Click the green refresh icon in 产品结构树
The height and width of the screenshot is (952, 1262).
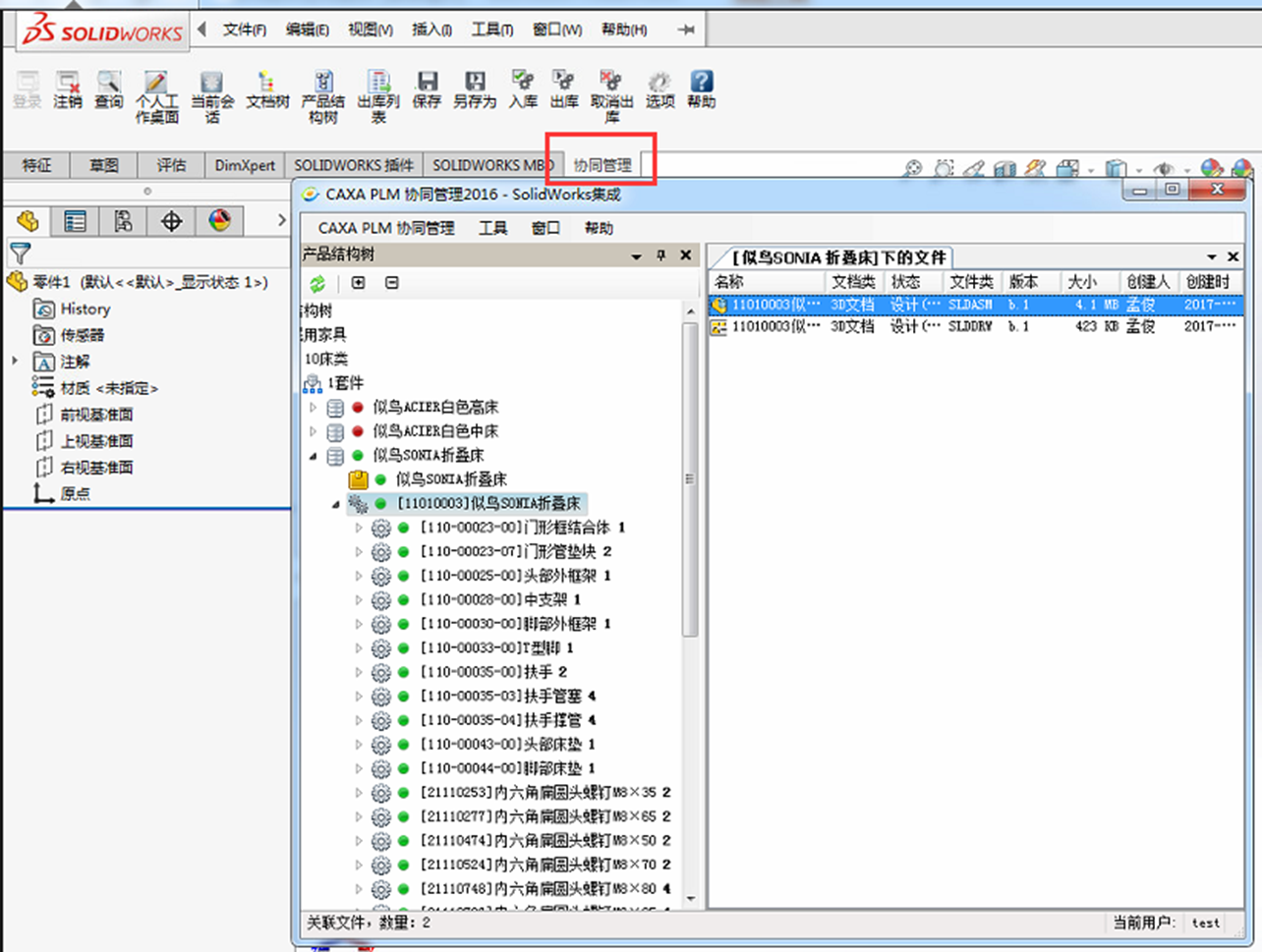pos(317,284)
